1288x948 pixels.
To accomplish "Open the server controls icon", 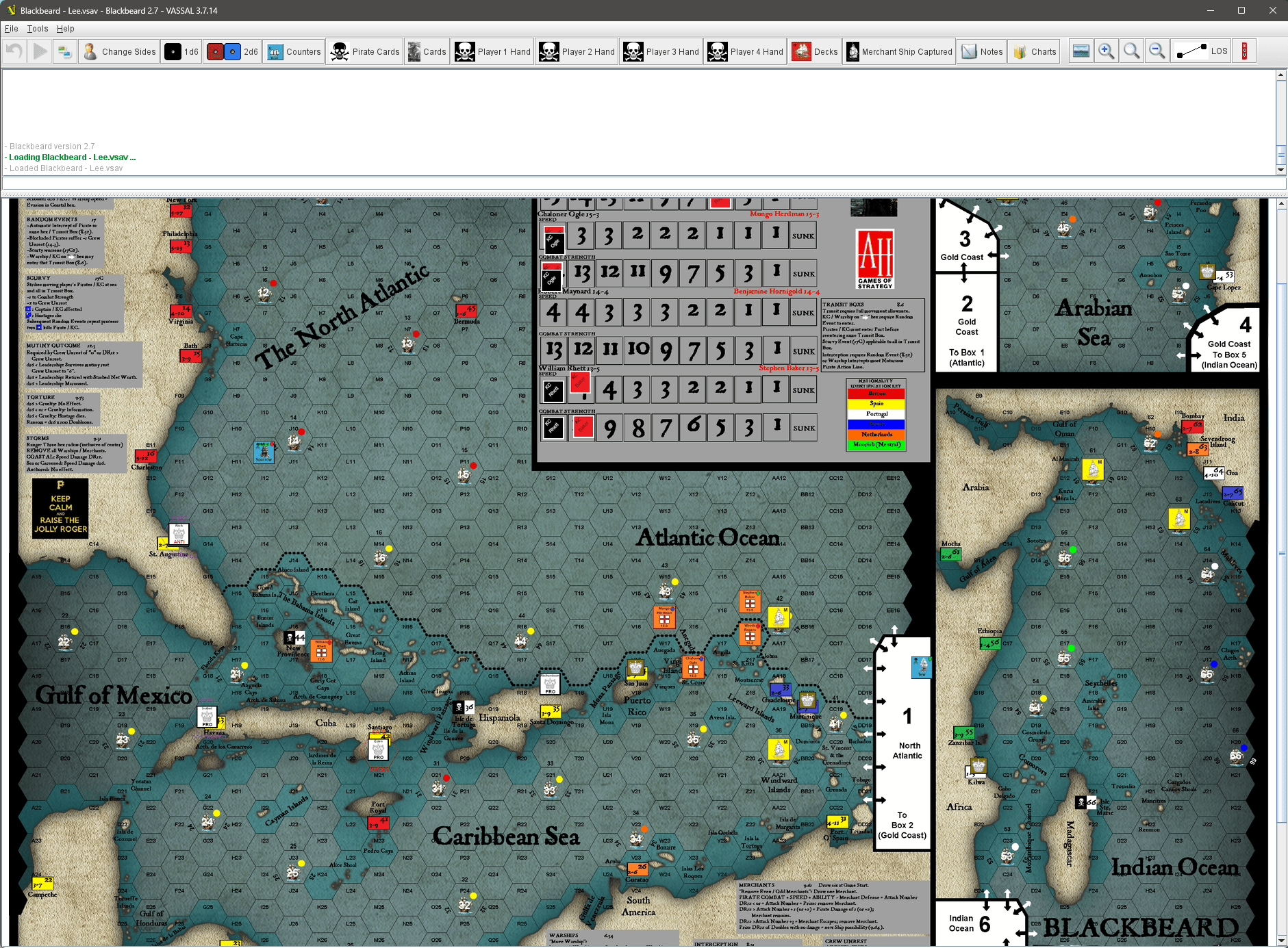I will (65, 51).
